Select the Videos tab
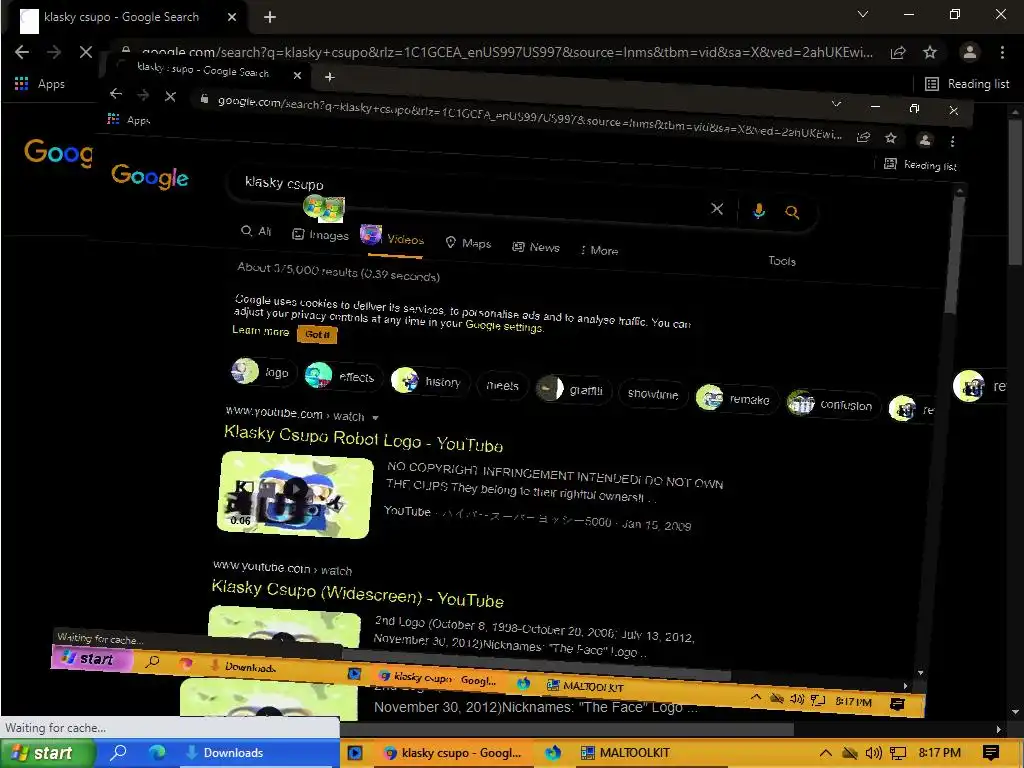The height and width of the screenshot is (768, 1024). [392, 238]
